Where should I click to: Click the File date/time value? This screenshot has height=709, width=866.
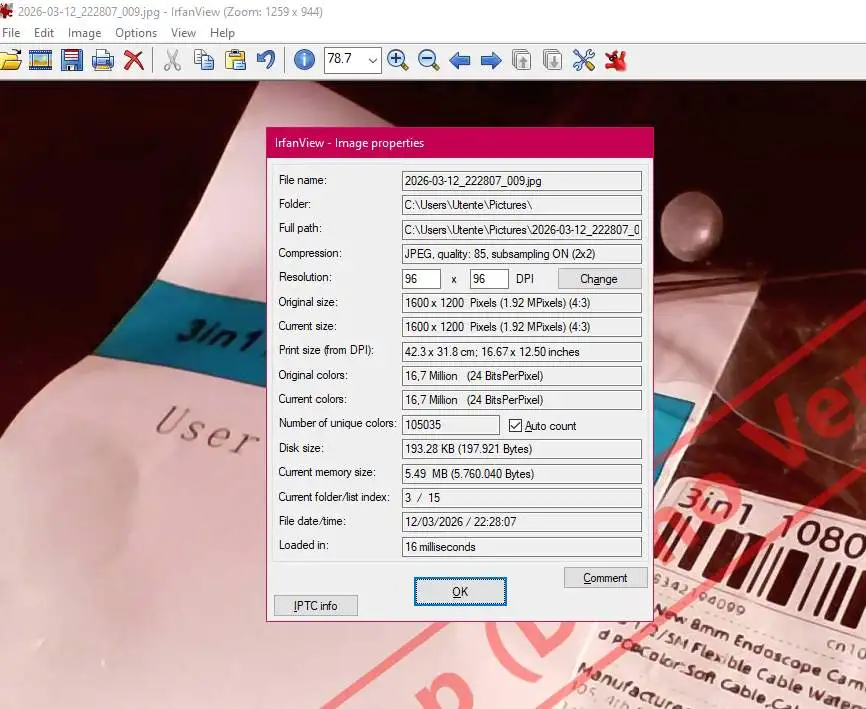[521, 522]
